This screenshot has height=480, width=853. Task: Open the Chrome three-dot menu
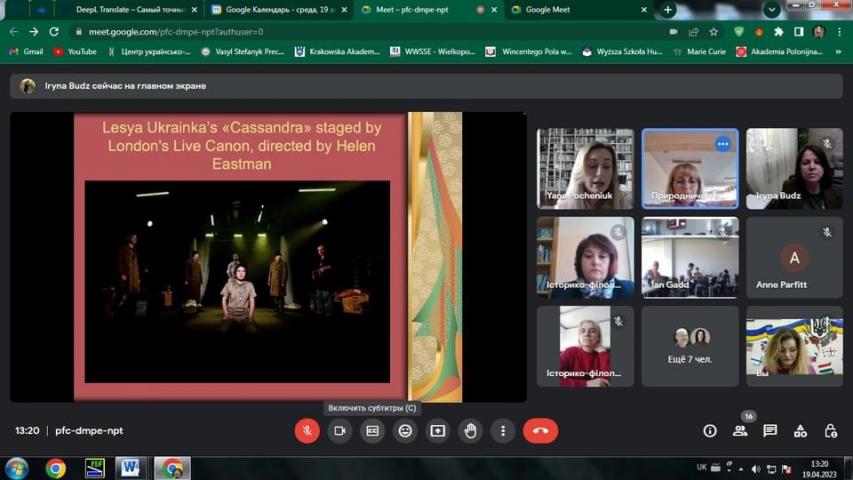click(x=840, y=32)
